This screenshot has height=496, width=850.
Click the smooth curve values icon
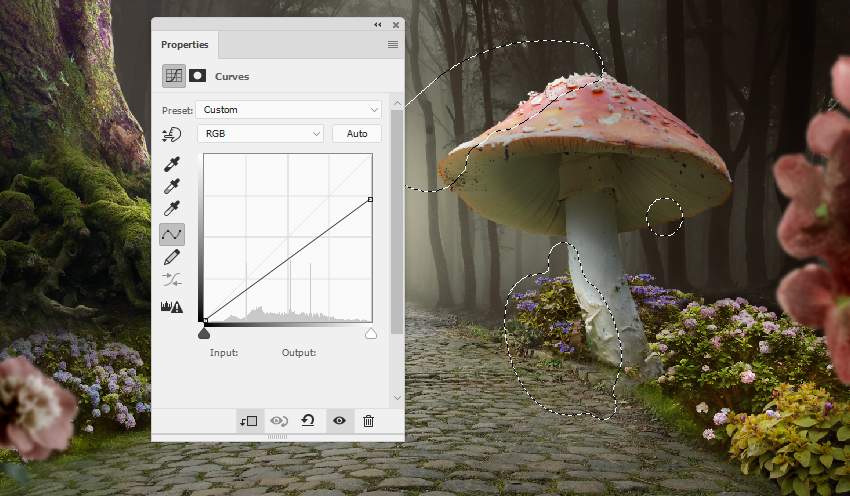pos(172,280)
